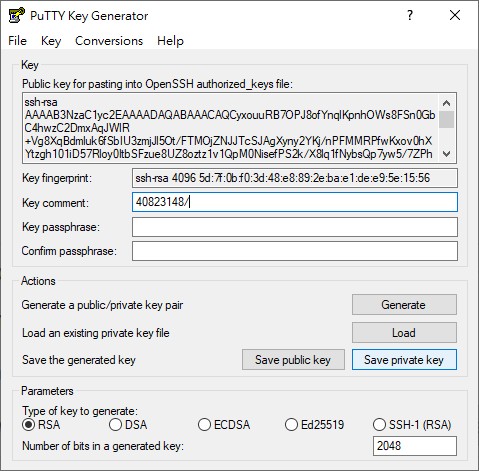
Task: Click the Load button
Action: pos(404,333)
